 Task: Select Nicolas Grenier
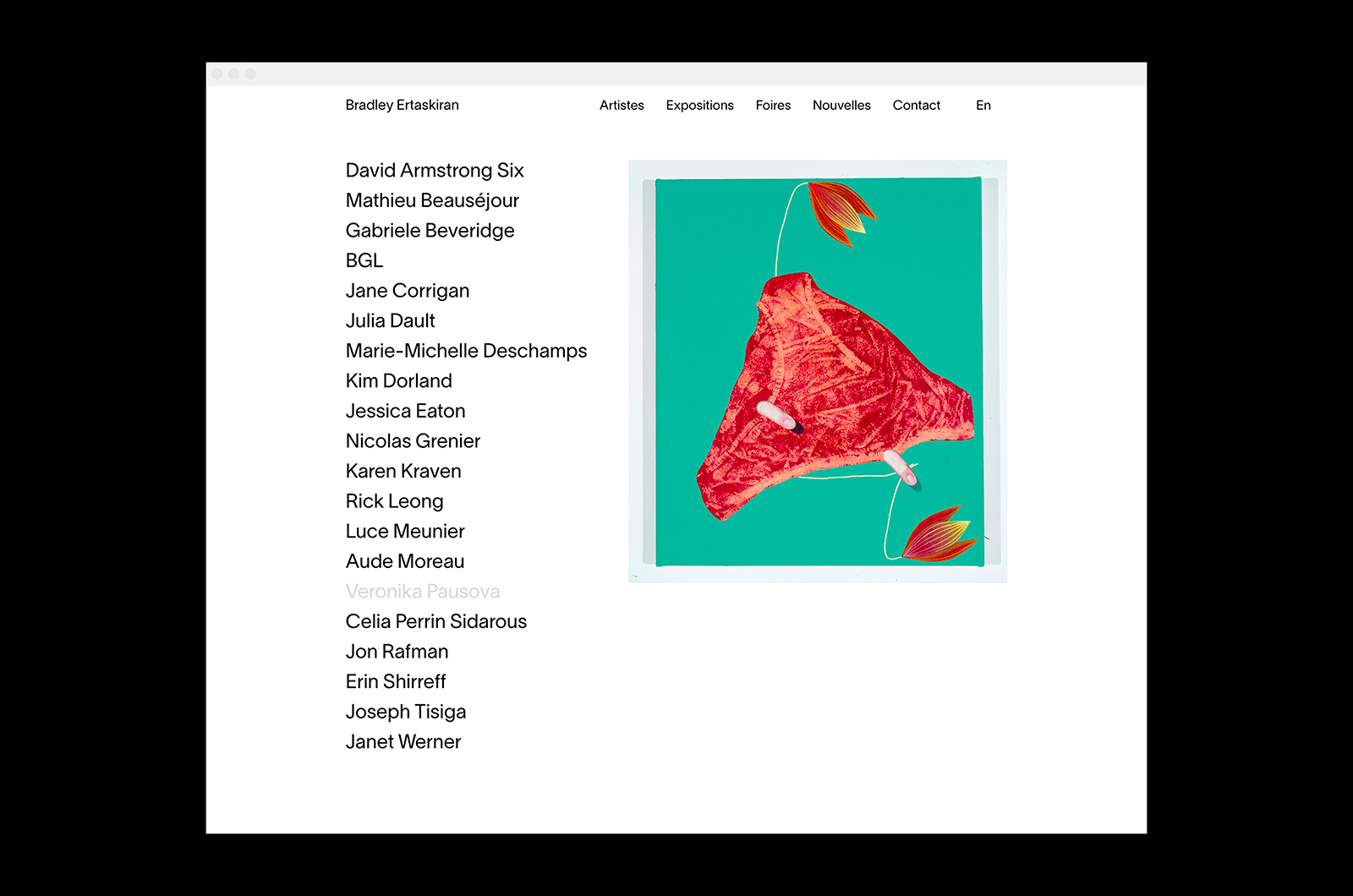[413, 440]
